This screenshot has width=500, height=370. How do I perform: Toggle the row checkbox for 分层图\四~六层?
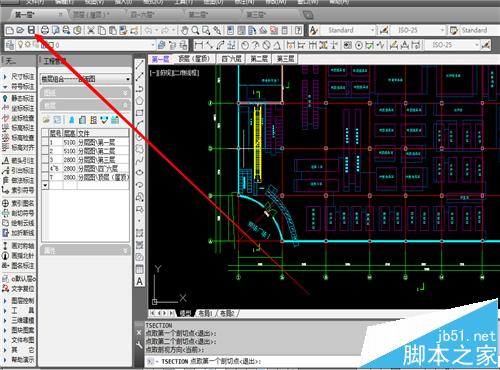pyautogui.click(x=45, y=168)
